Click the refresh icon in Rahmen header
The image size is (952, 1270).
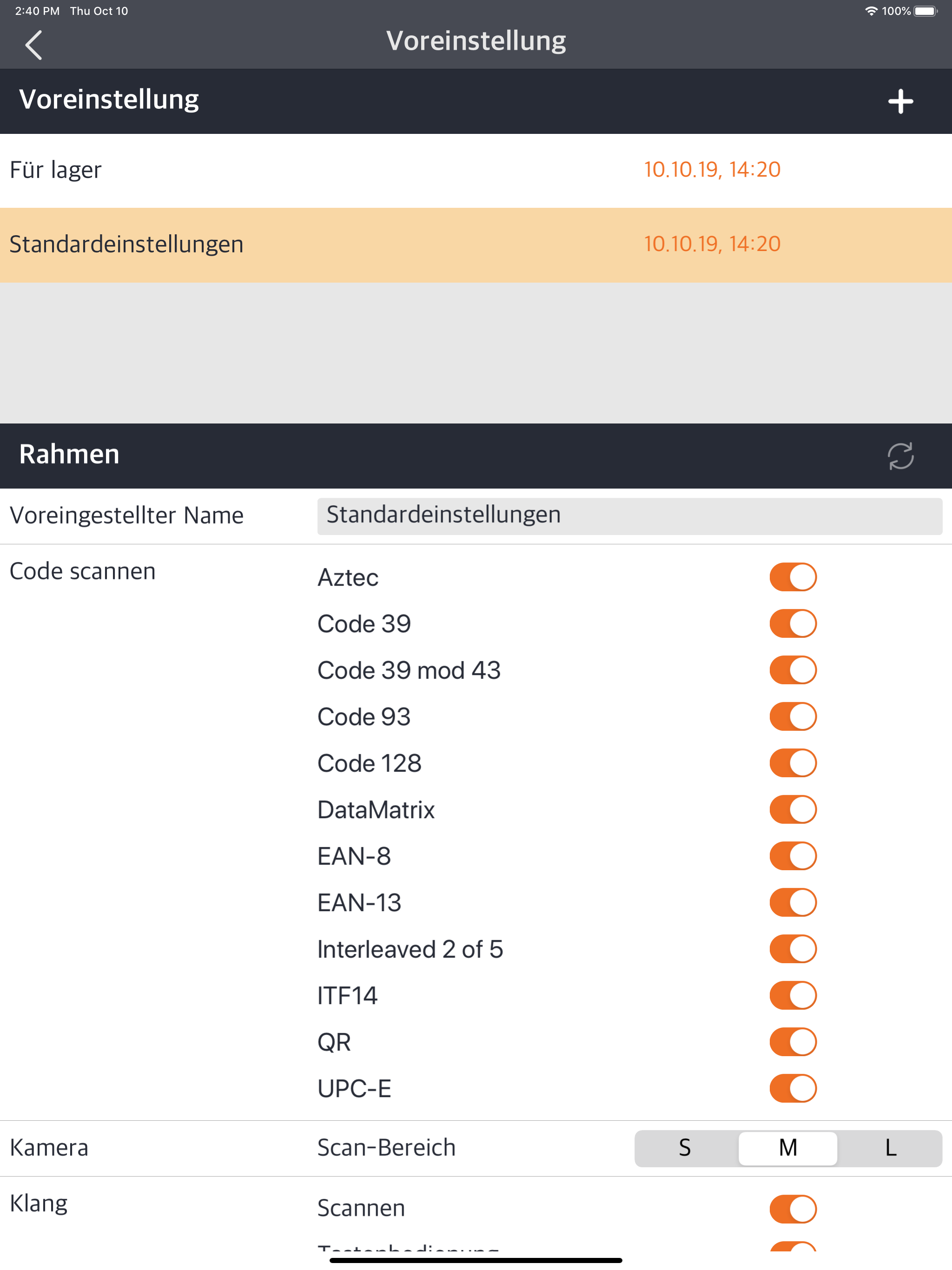[900, 456]
